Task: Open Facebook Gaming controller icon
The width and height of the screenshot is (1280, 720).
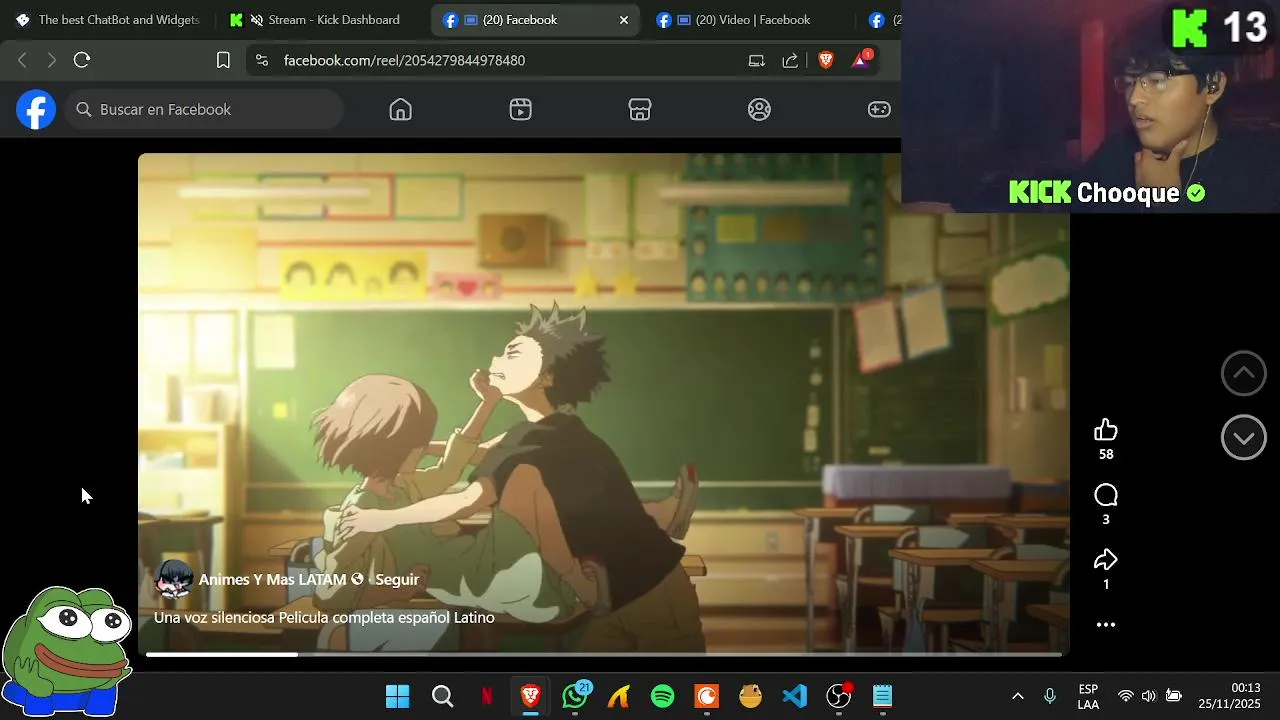Action: pos(879,109)
